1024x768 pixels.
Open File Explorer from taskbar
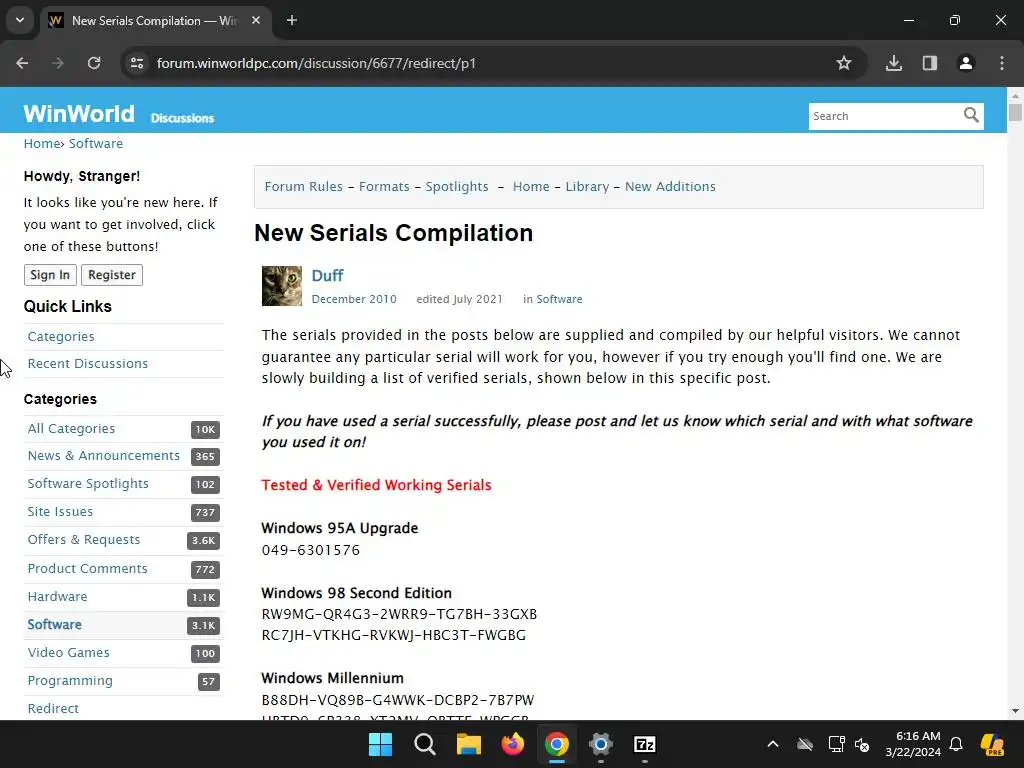point(468,744)
